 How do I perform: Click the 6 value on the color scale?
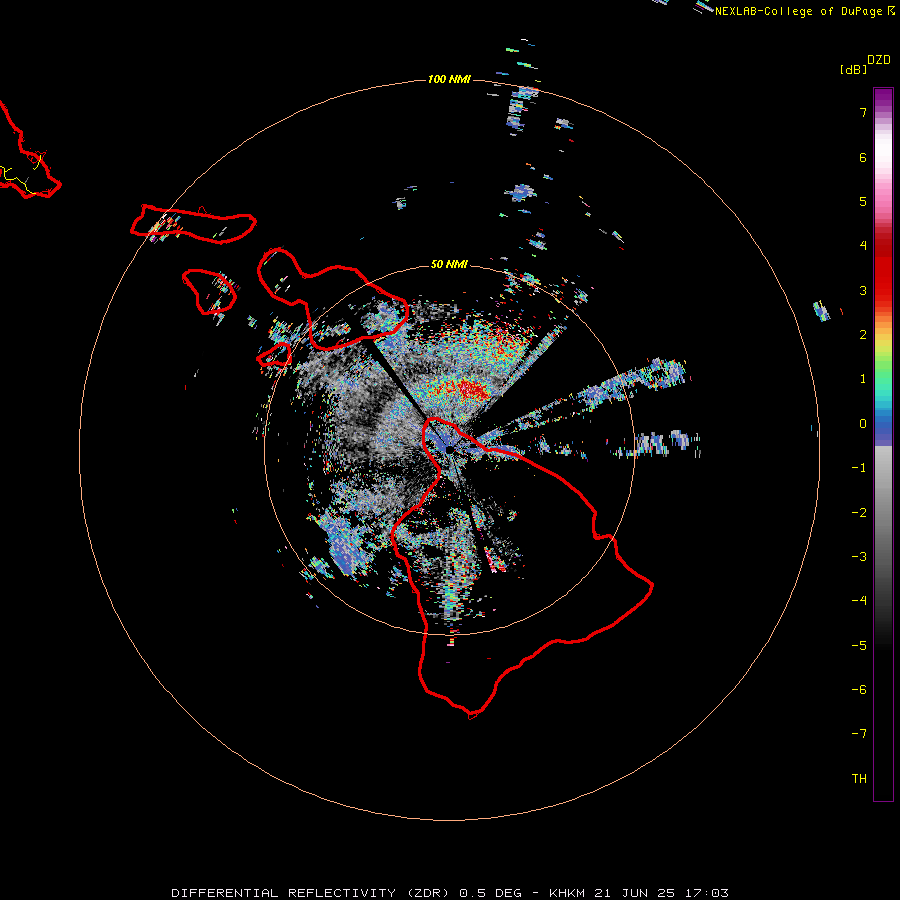pos(863,157)
